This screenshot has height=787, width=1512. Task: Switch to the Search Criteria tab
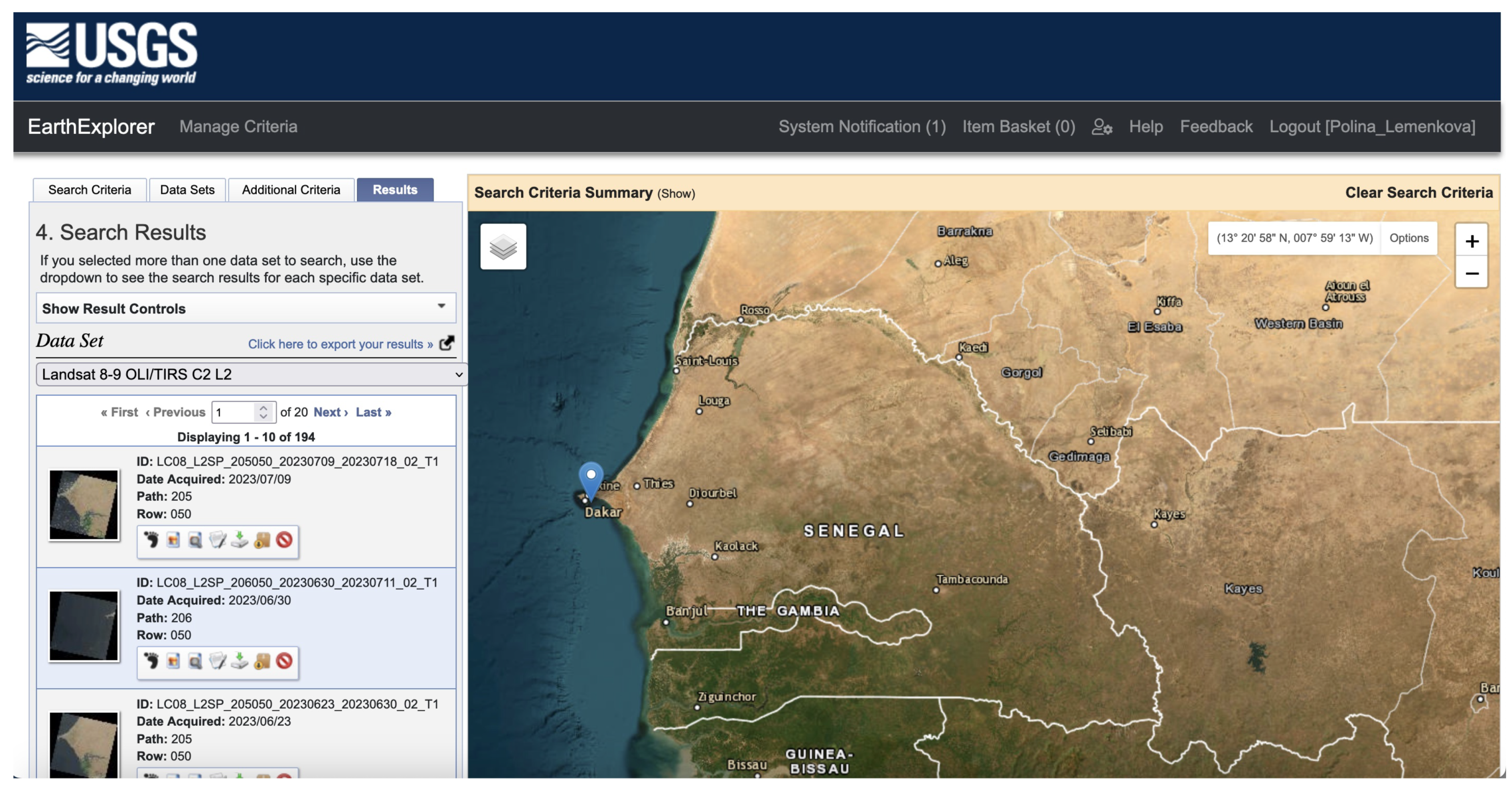click(90, 190)
